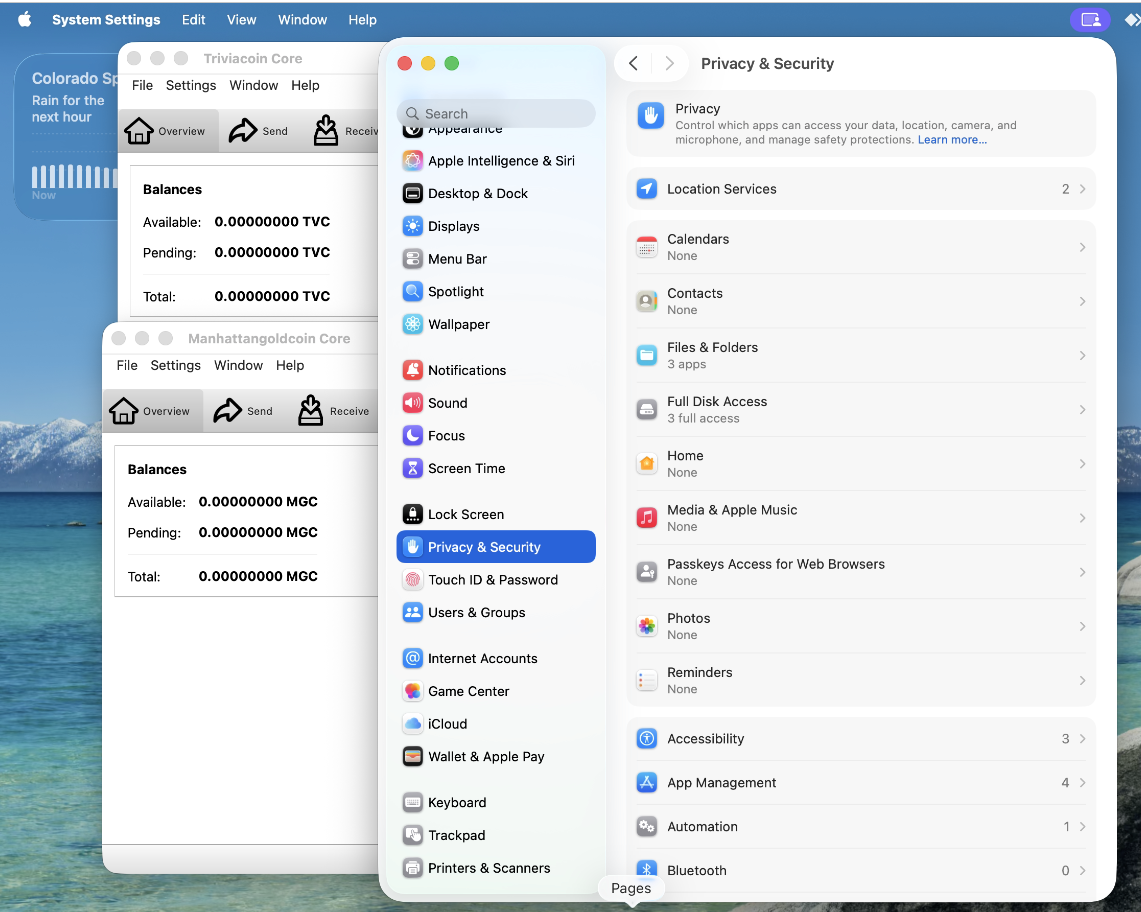Select the Keyboard sidebar icon
The height and width of the screenshot is (912, 1141).
(x=413, y=803)
